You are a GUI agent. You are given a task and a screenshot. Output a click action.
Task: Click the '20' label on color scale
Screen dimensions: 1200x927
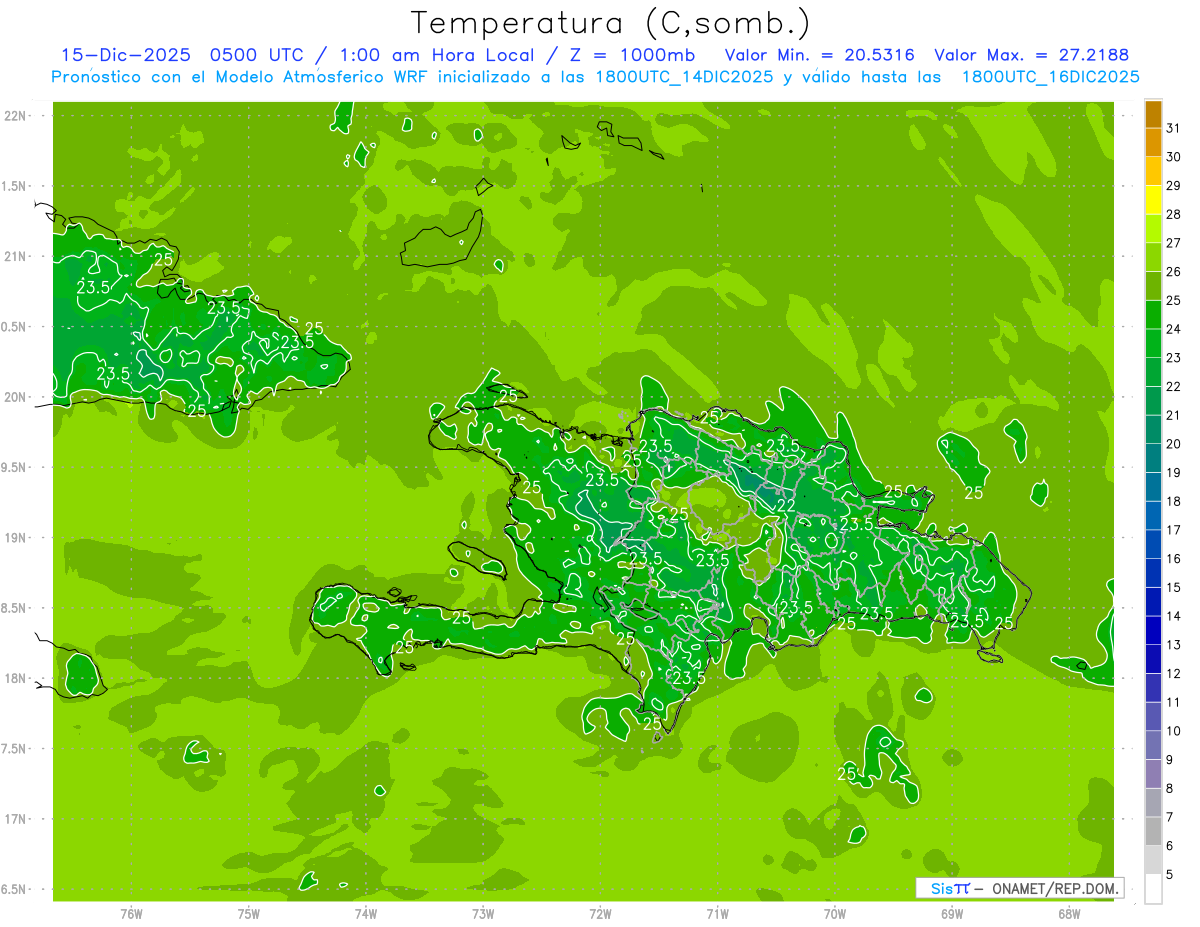coord(1173,444)
